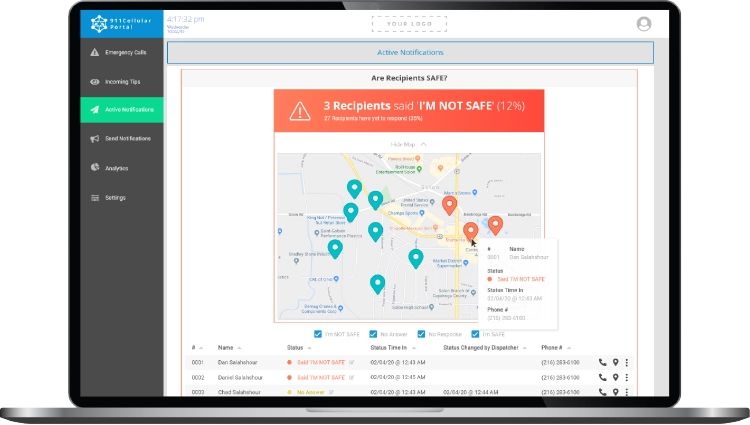This screenshot has width=750, height=425.
Task: Select Active Notifications in the sidebar
Action: (121, 109)
